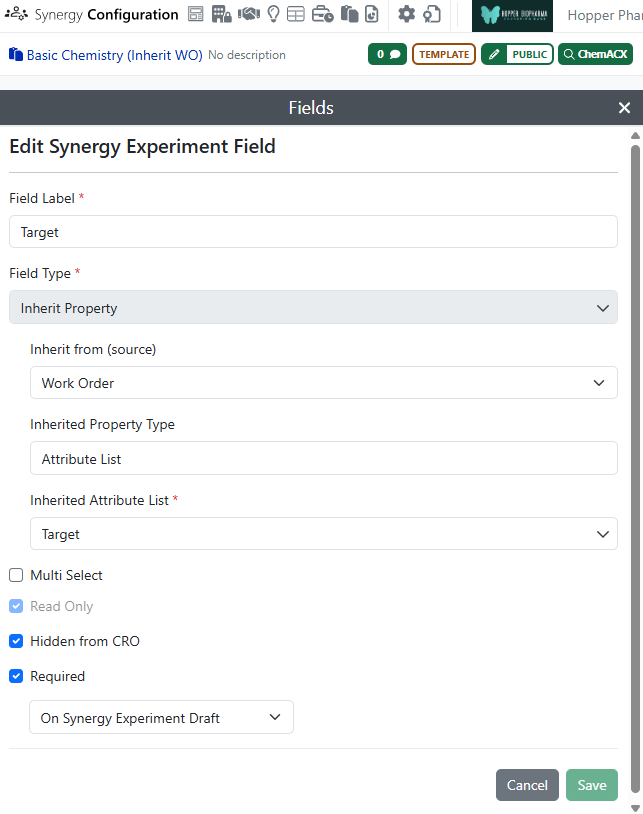Enable the Multi Select checkbox
The image size is (643, 814).
click(16, 575)
